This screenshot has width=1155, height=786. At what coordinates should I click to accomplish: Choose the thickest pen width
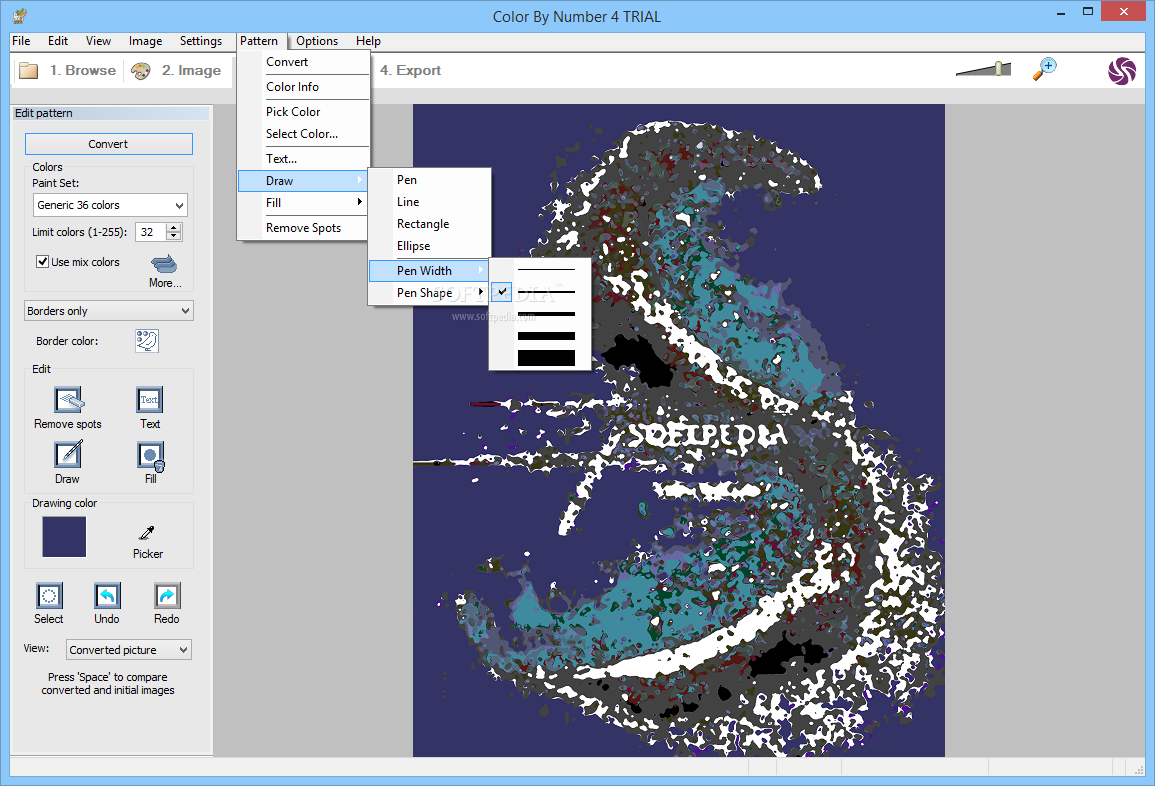tap(546, 358)
